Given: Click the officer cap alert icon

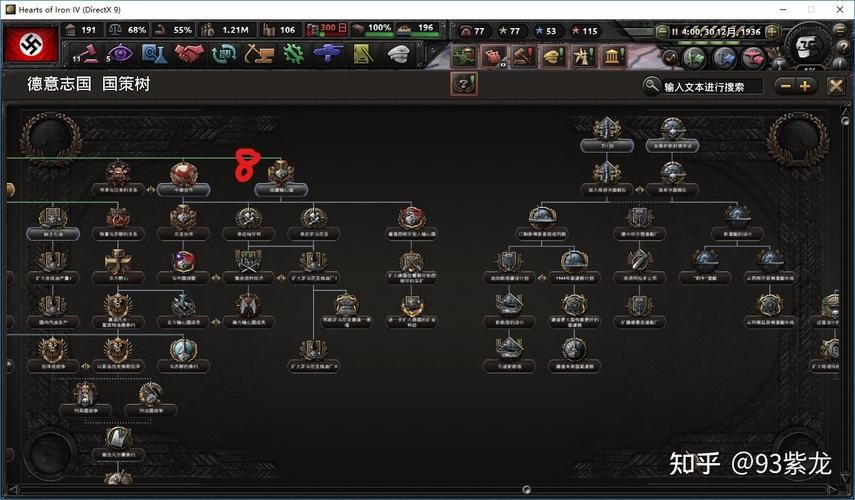Looking at the screenshot, I should pos(553,56).
